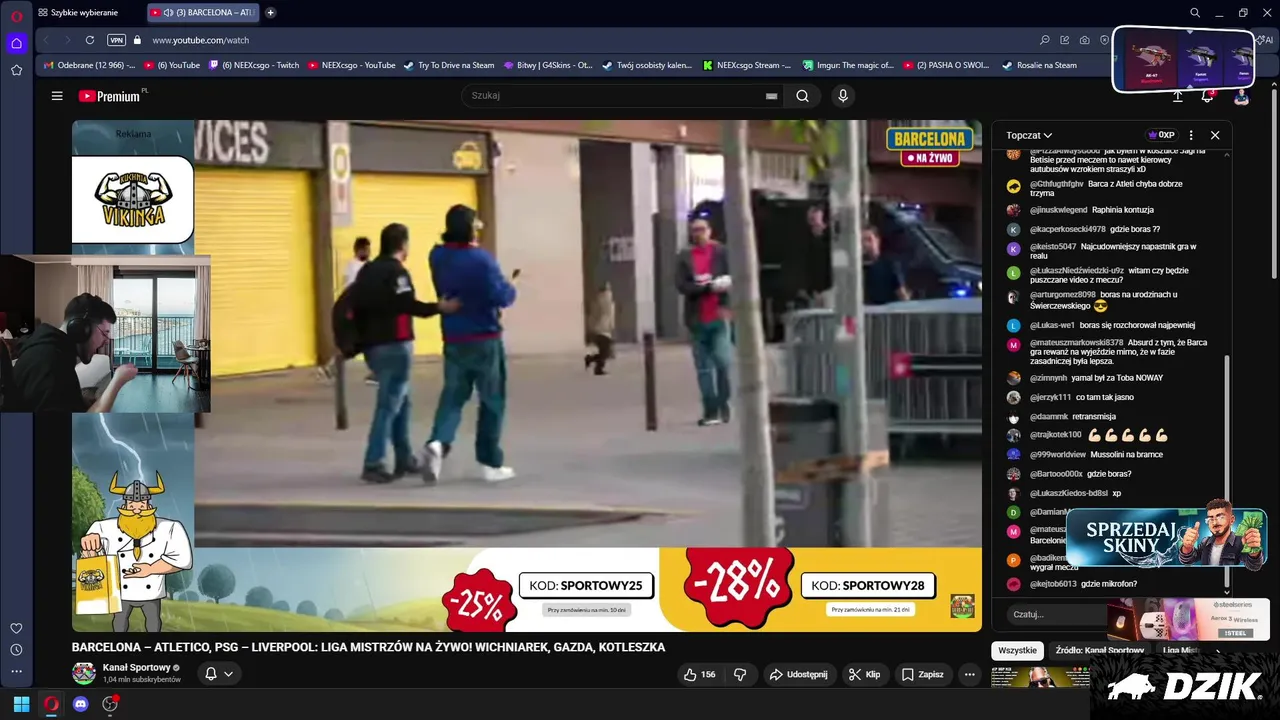Open the on-screen keyboard in search box
The width and height of the screenshot is (1280, 720).
[x=771, y=96]
